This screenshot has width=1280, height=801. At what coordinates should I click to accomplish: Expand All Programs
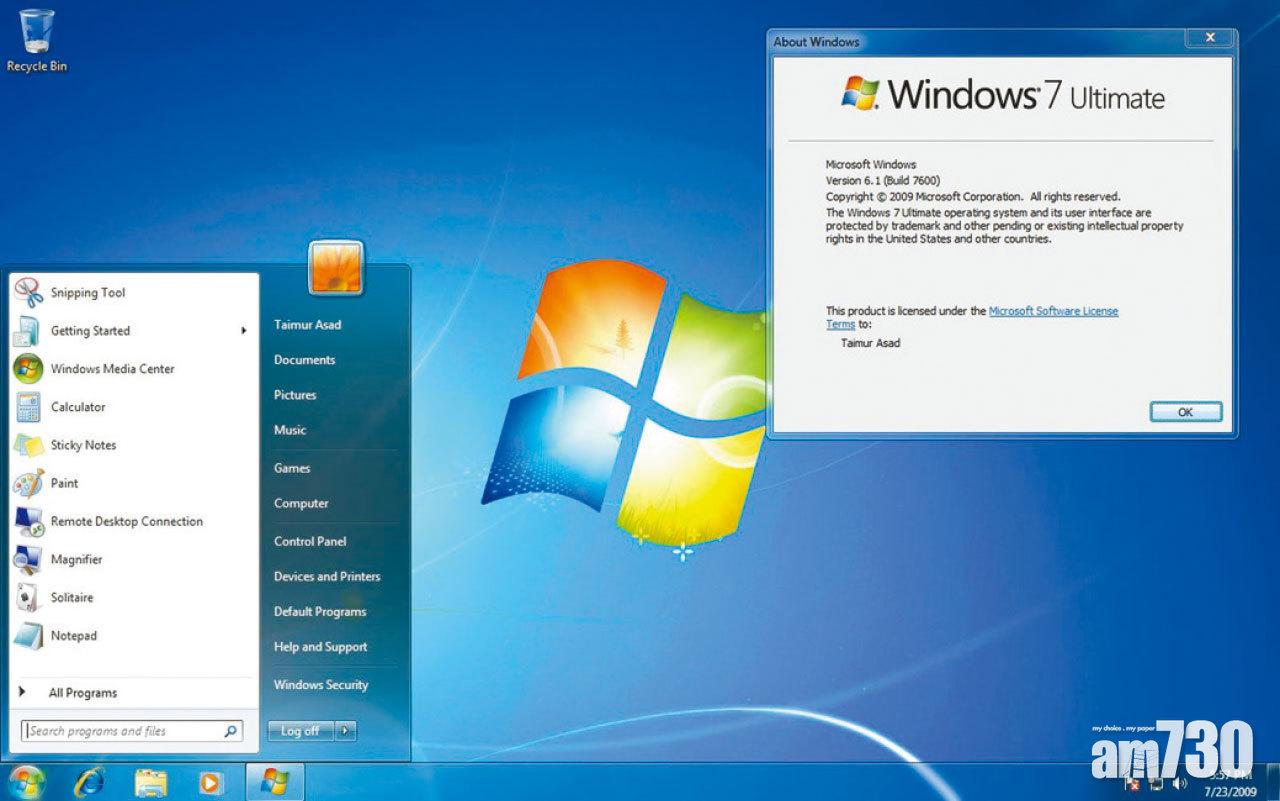pos(84,692)
